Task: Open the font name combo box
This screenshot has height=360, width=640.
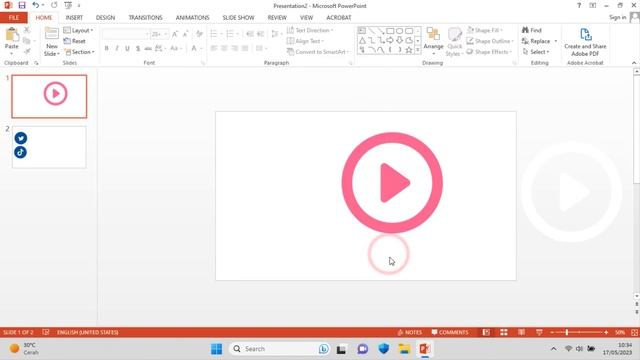Action: (125, 34)
